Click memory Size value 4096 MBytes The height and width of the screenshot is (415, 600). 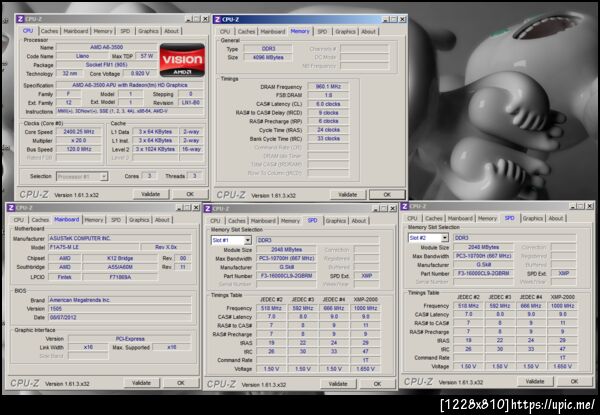pyautogui.click(x=268, y=57)
